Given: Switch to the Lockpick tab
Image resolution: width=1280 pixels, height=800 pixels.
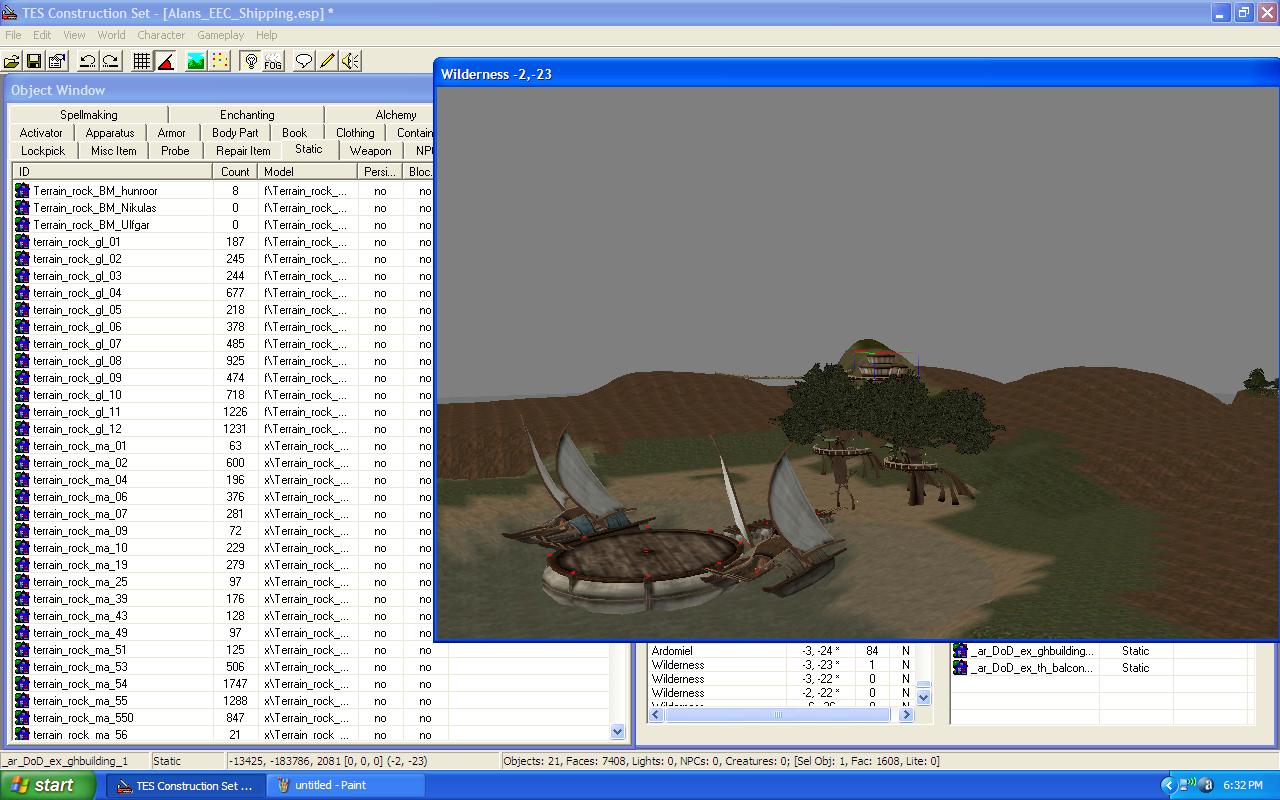Looking at the screenshot, I should (x=43, y=151).
